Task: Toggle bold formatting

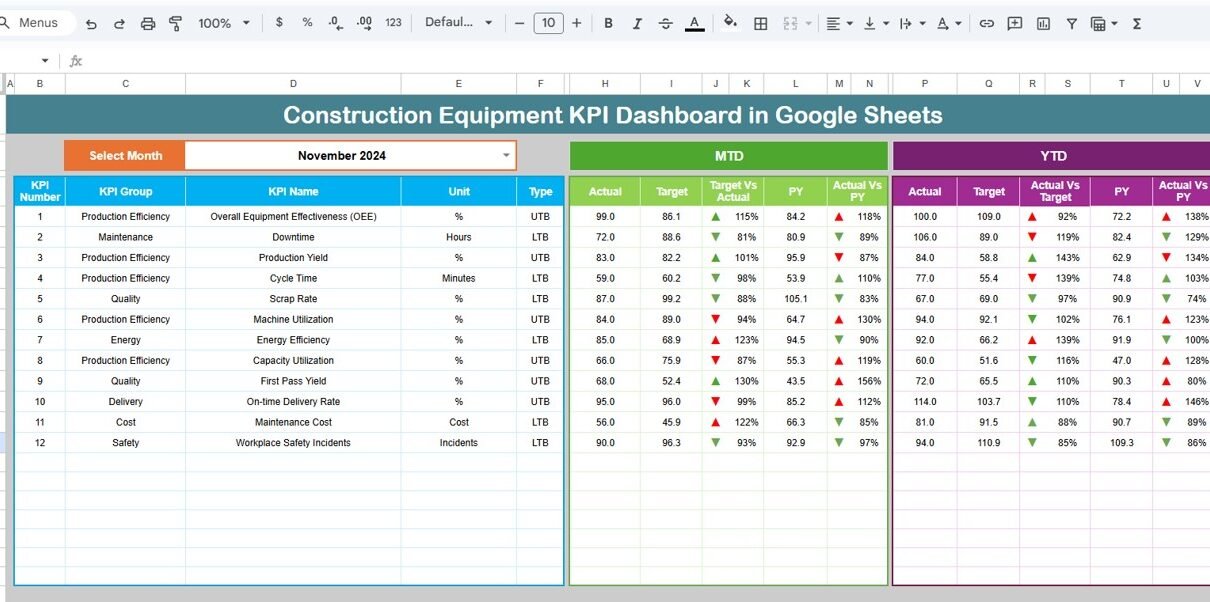Action: [x=608, y=23]
